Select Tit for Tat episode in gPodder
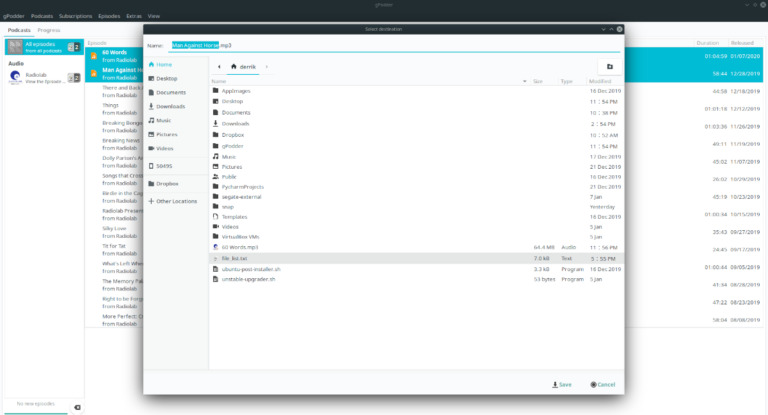 point(115,250)
